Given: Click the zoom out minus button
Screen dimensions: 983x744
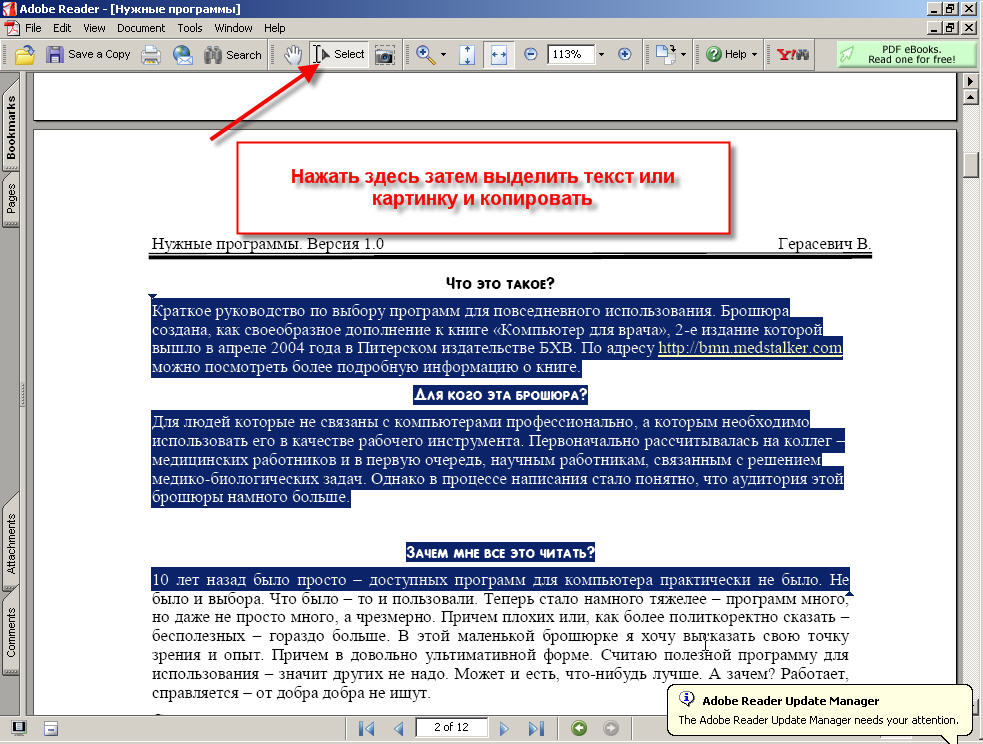Looking at the screenshot, I should (530, 54).
